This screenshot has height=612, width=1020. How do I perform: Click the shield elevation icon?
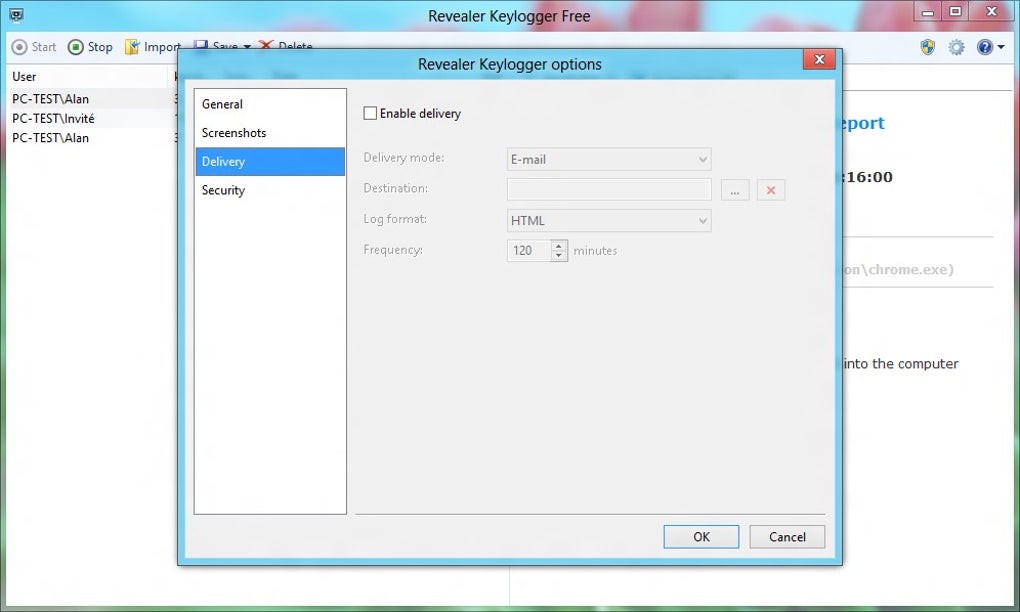tap(928, 47)
